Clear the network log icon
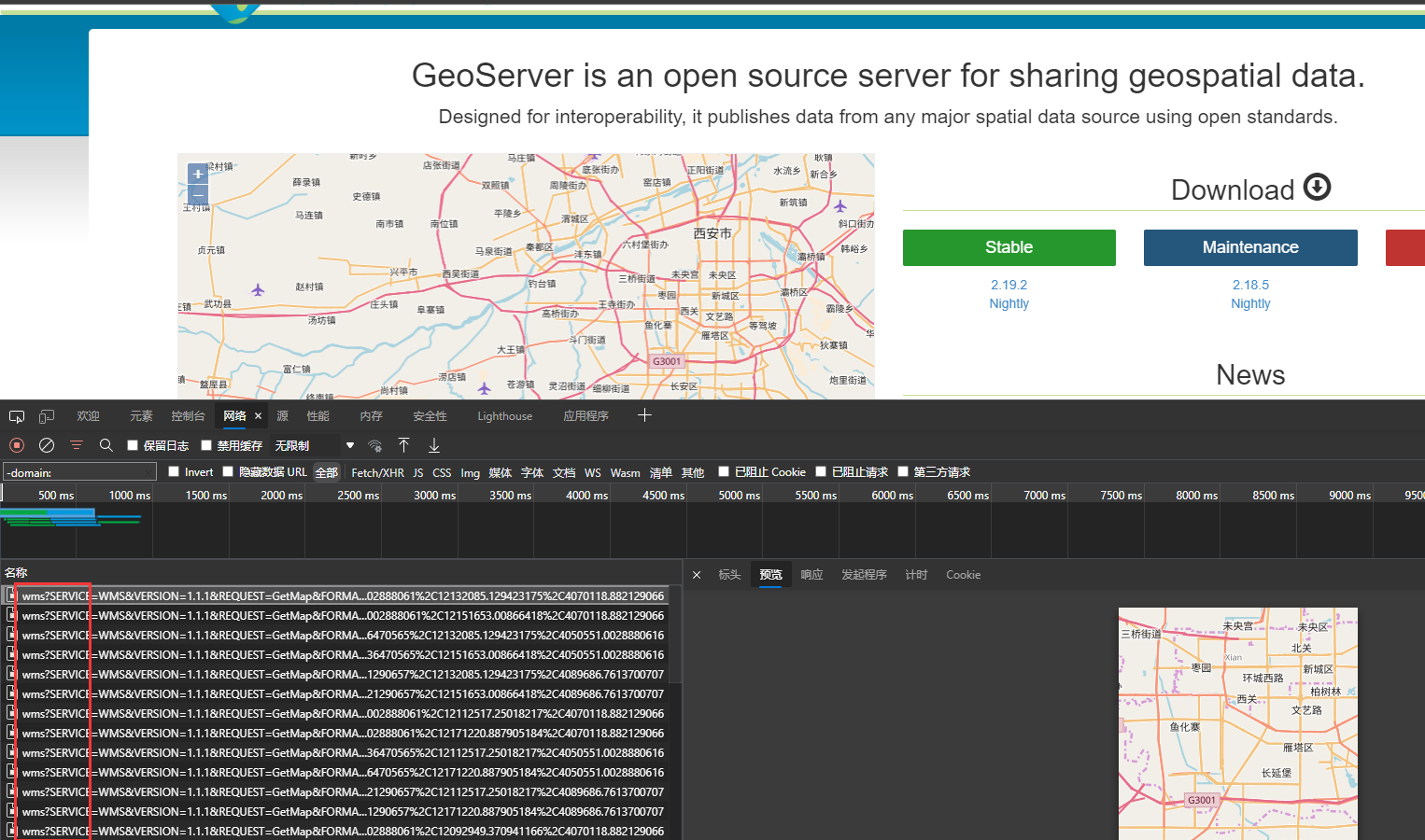The width and height of the screenshot is (1425, 840). 46,445
